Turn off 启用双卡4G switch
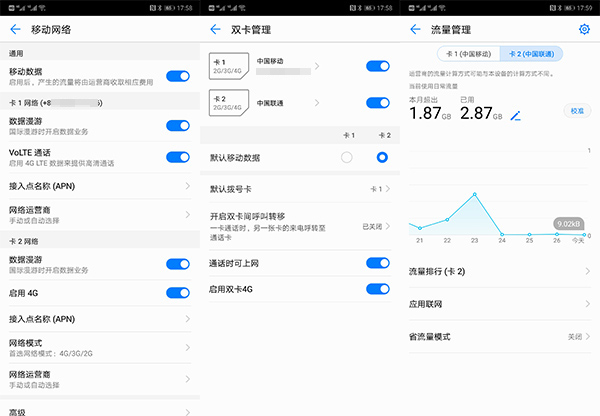The image size is (600, 416). 377,289
